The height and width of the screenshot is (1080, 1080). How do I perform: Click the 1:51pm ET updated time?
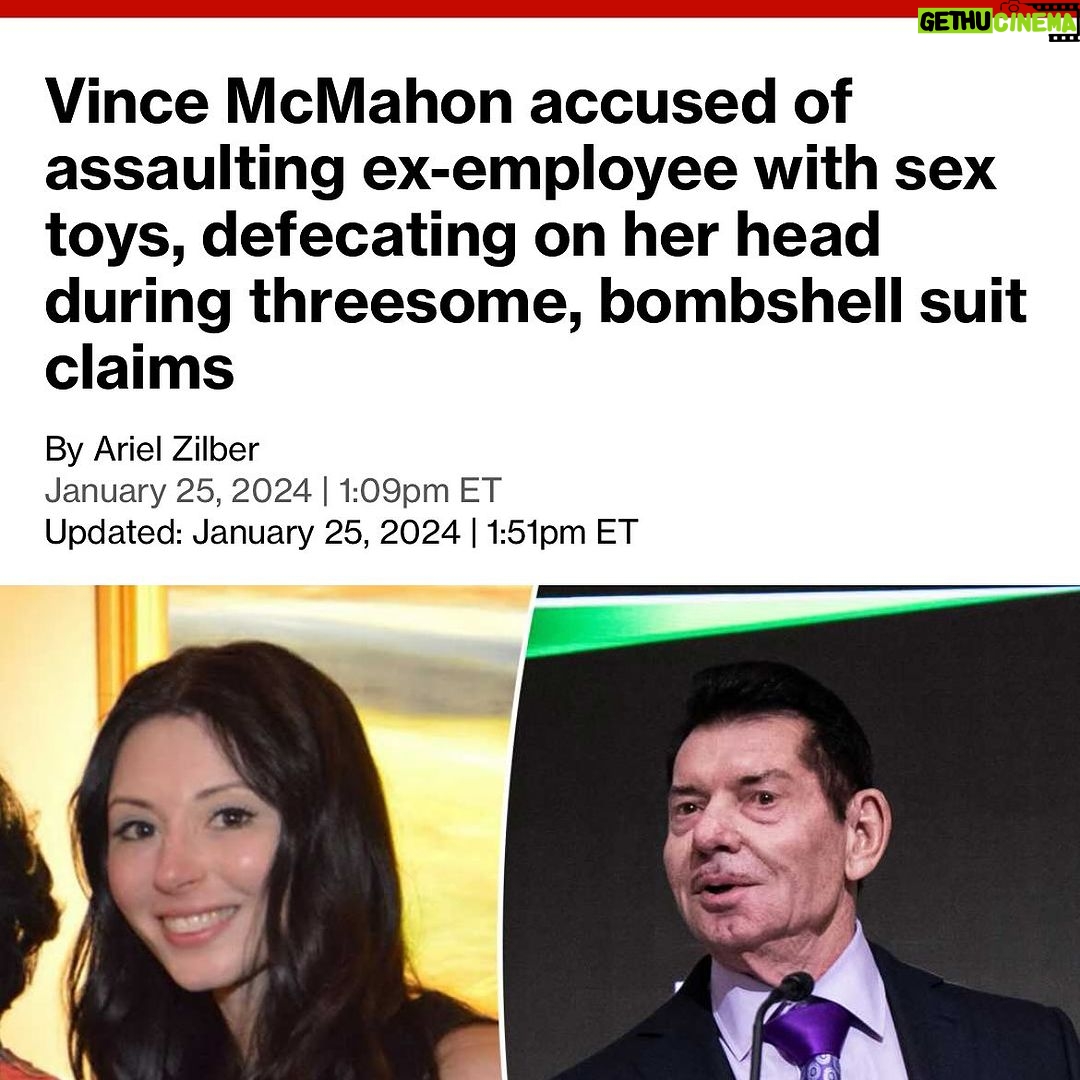click(562, 532)
